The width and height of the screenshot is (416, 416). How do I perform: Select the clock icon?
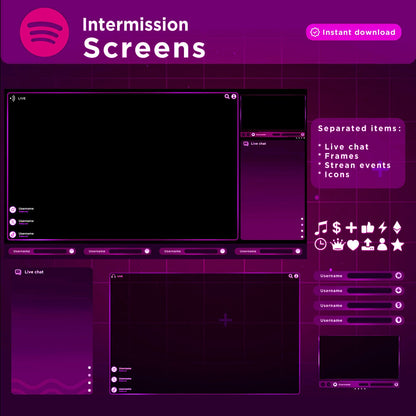click(321, 244)
